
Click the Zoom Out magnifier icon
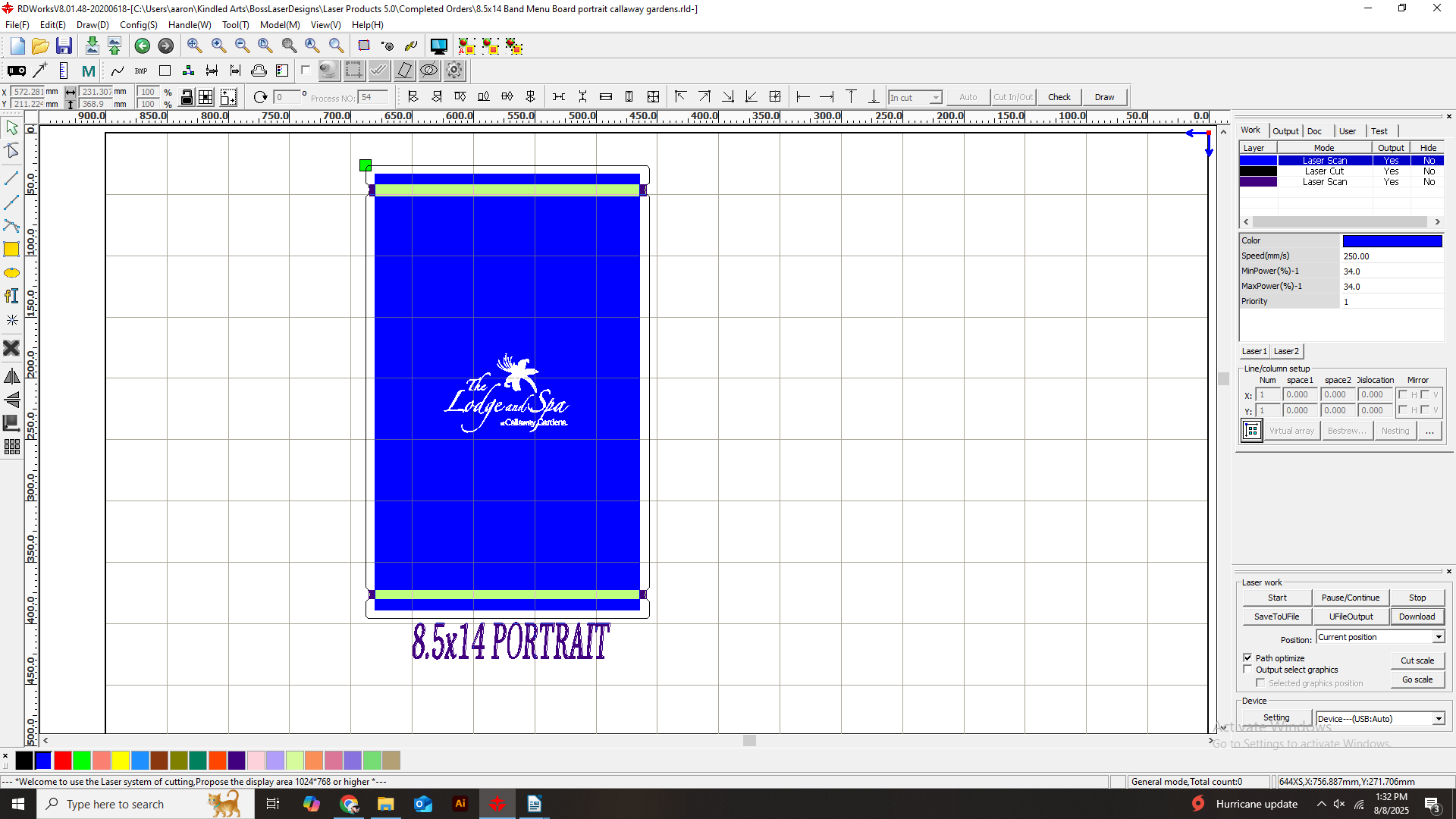click(x=242, y=46)
